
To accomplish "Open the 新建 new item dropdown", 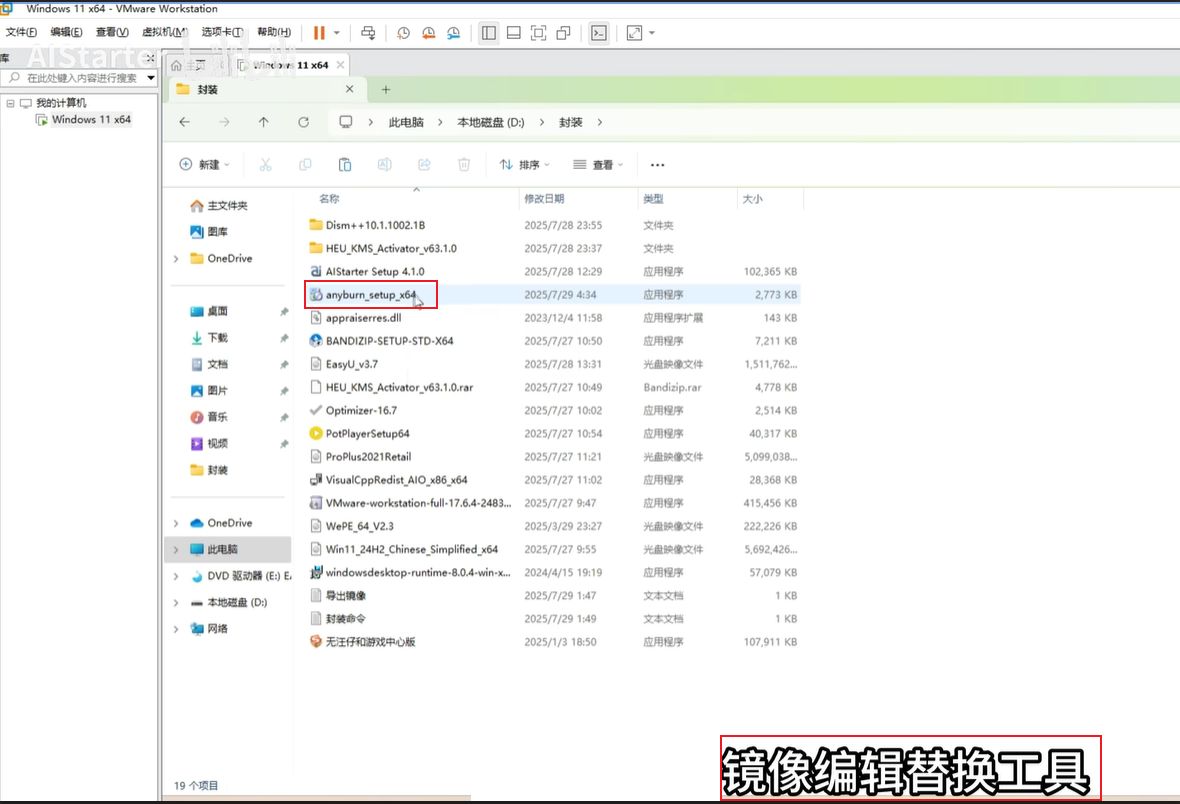I will pyautogui.click(x=204, y=165).
